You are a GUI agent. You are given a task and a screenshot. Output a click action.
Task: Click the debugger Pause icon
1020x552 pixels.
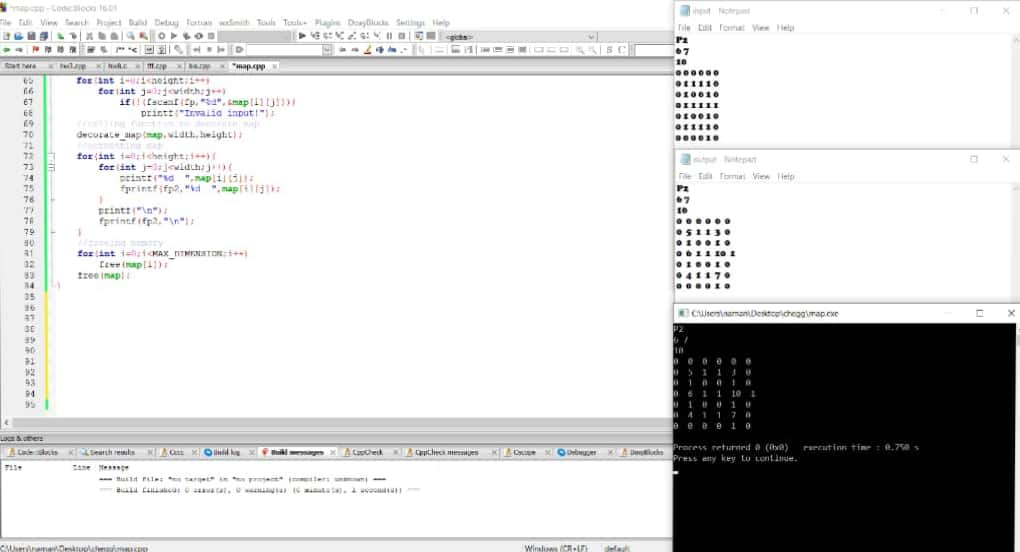click(389, 36)
